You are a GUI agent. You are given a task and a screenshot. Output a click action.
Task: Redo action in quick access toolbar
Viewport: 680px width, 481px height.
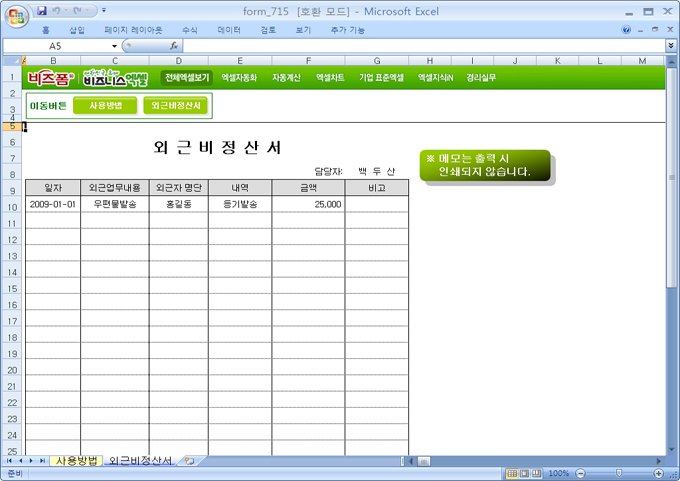[78, 11]
